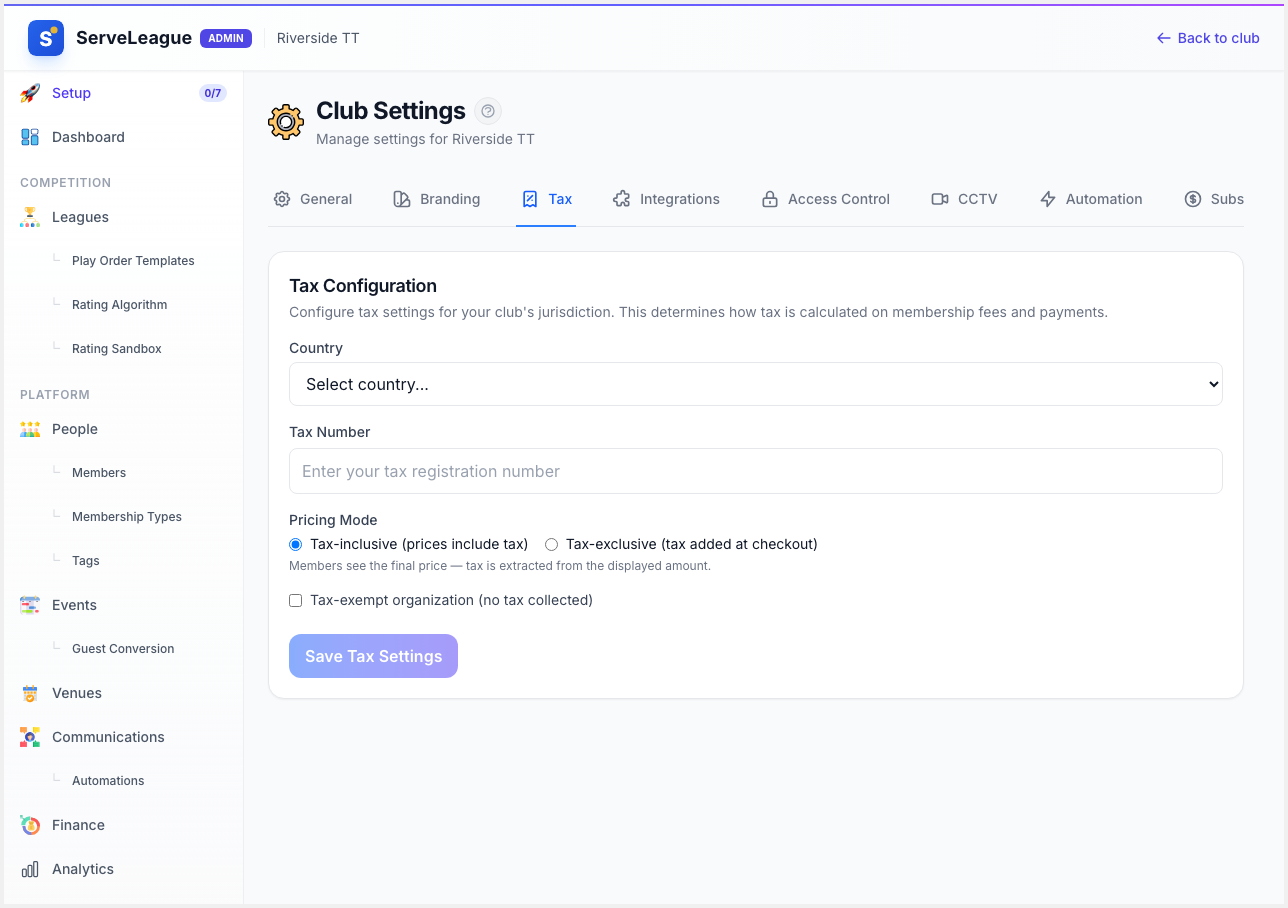Click the Events calendar icon

[30, 605]
